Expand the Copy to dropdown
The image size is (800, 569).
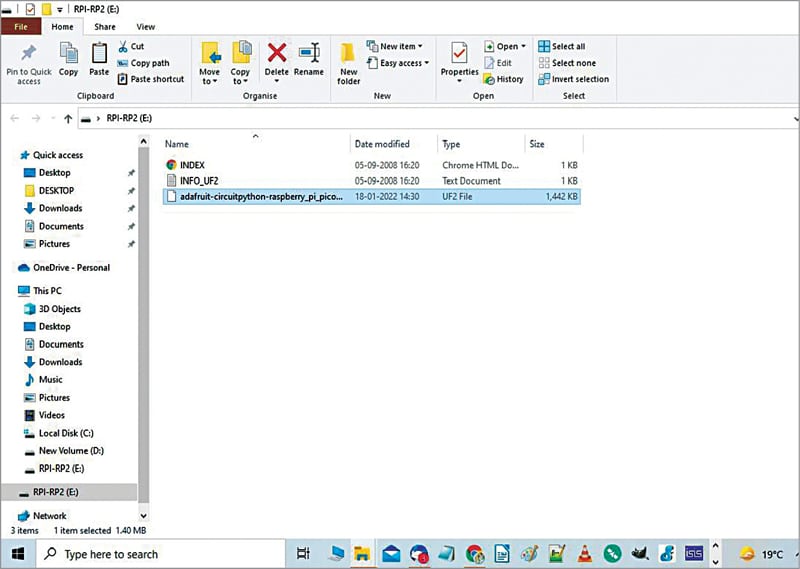241,80
